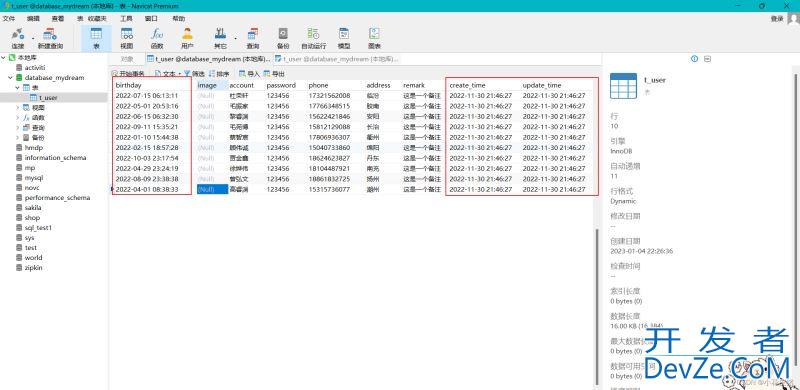
Task: Select the 表 table toolbar button
Action: [x=96, y=38]
